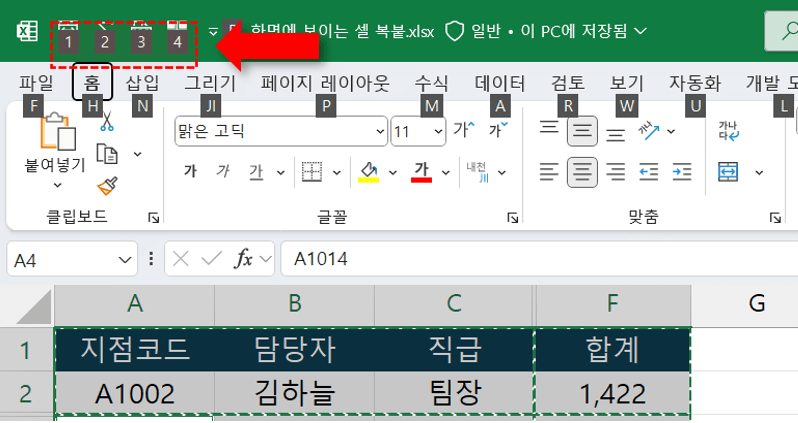Decrease font size with the smaller 가 icon
This screenshot has height=423, width=798.
(498, 130)
